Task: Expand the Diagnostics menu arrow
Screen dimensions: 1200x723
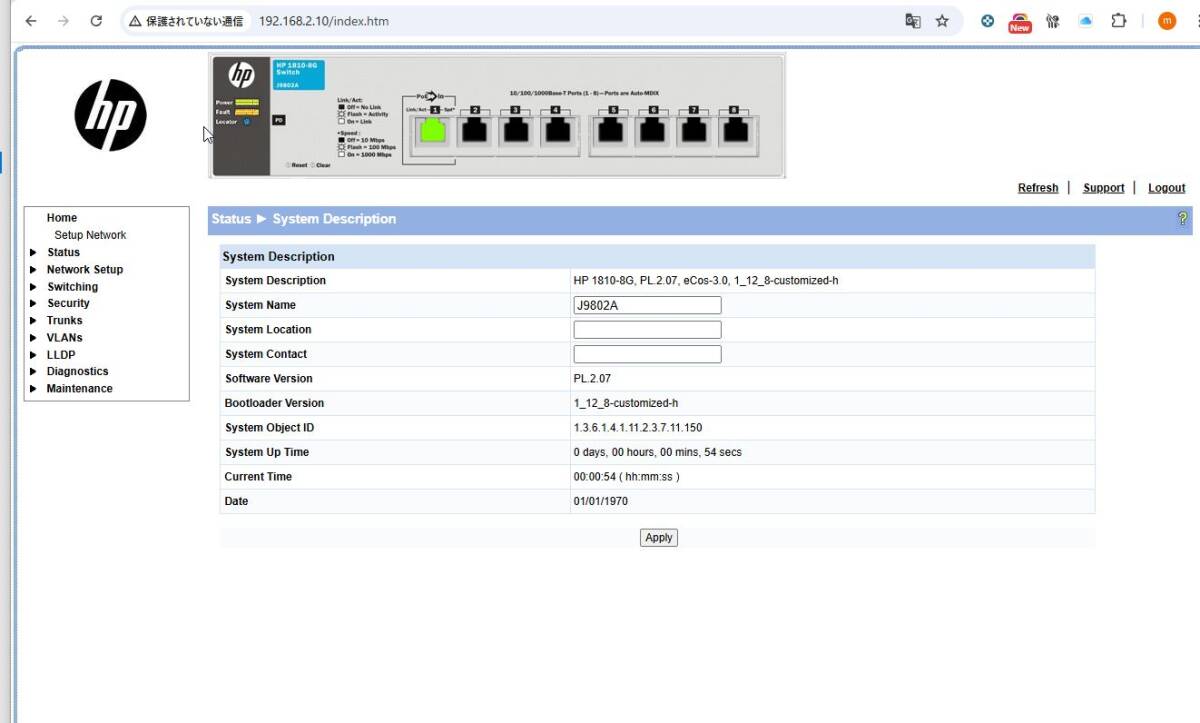Action: coord(33,372)
